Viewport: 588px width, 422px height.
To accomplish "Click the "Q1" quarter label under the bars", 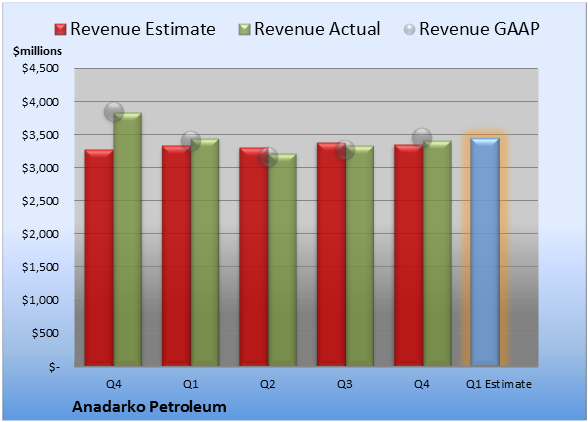I will tap(191, 384).
